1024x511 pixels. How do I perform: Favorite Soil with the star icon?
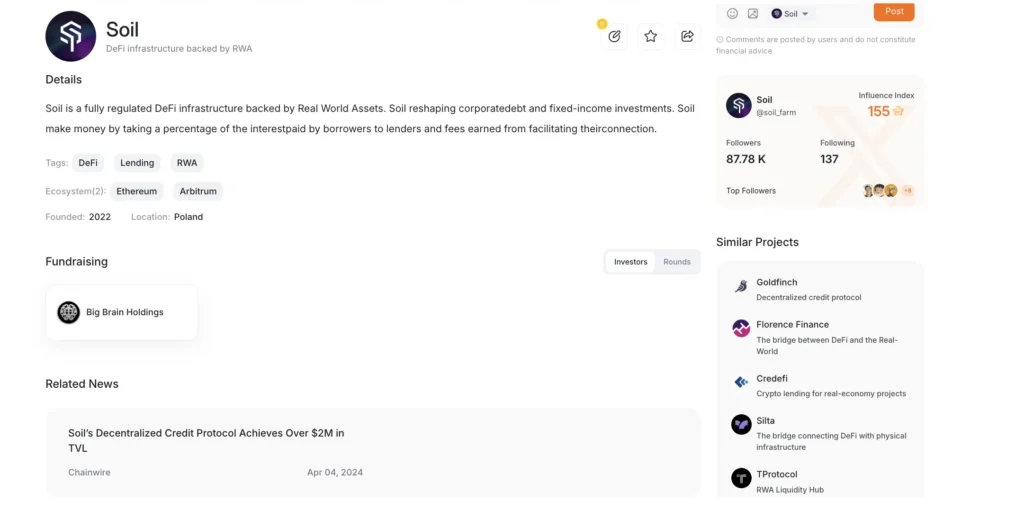click(x=650, y=37)
